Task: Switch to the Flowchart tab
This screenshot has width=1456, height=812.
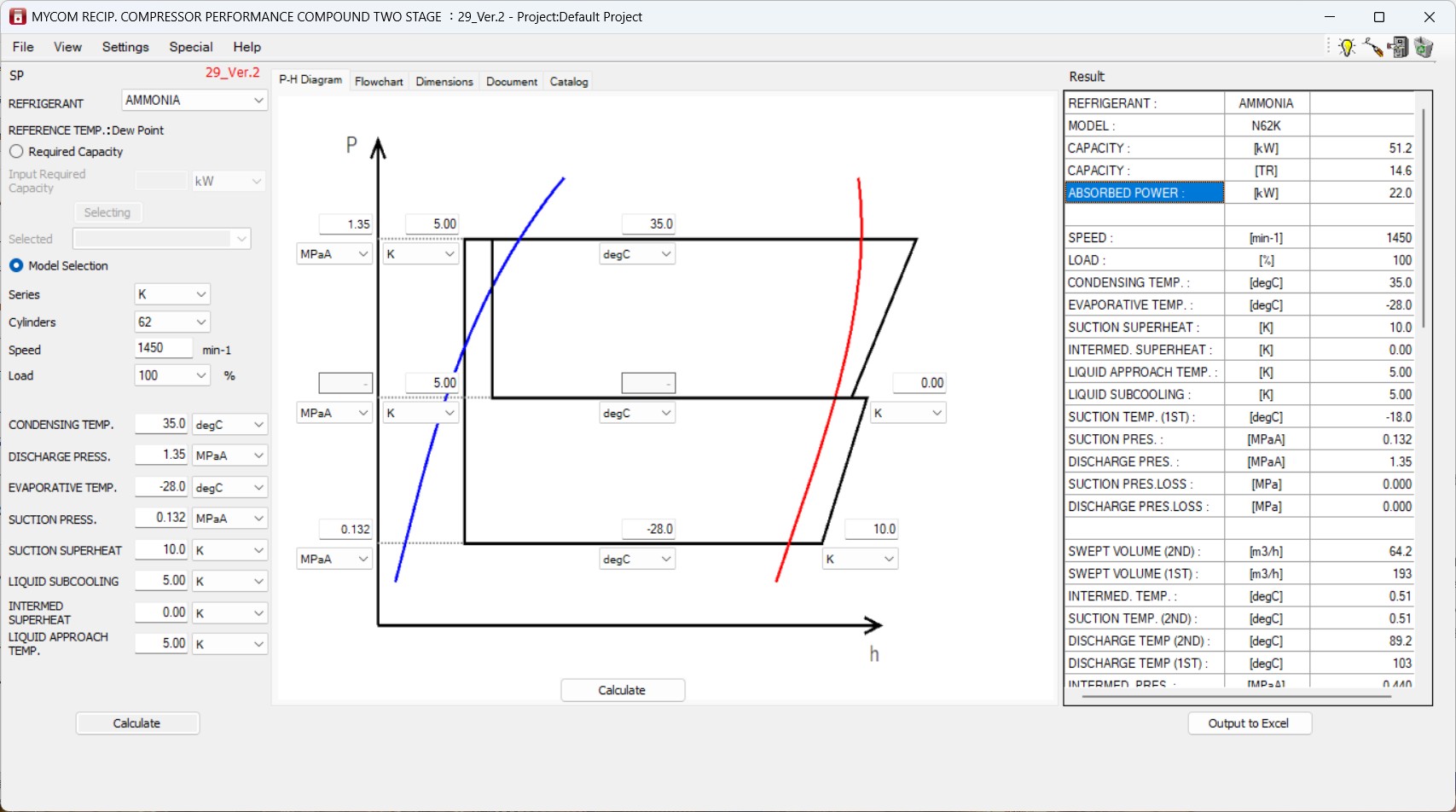Action: click(379, 82)
